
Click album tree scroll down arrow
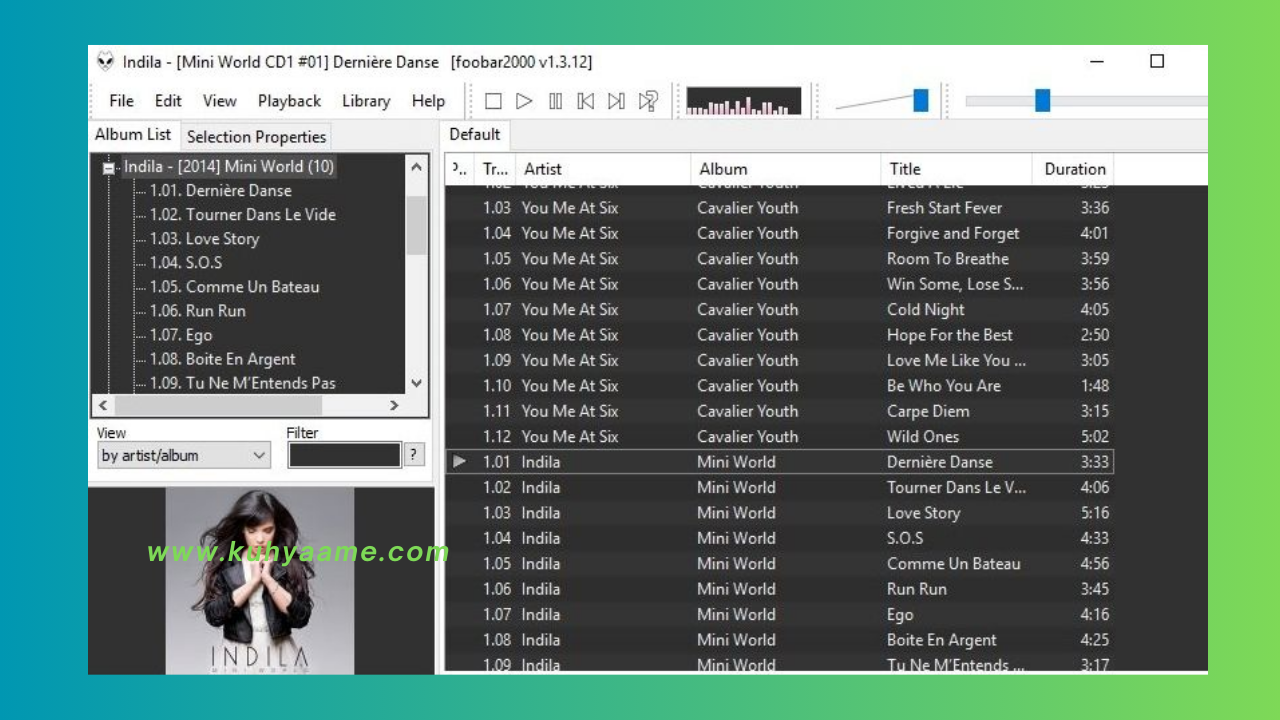click(417, 383)
